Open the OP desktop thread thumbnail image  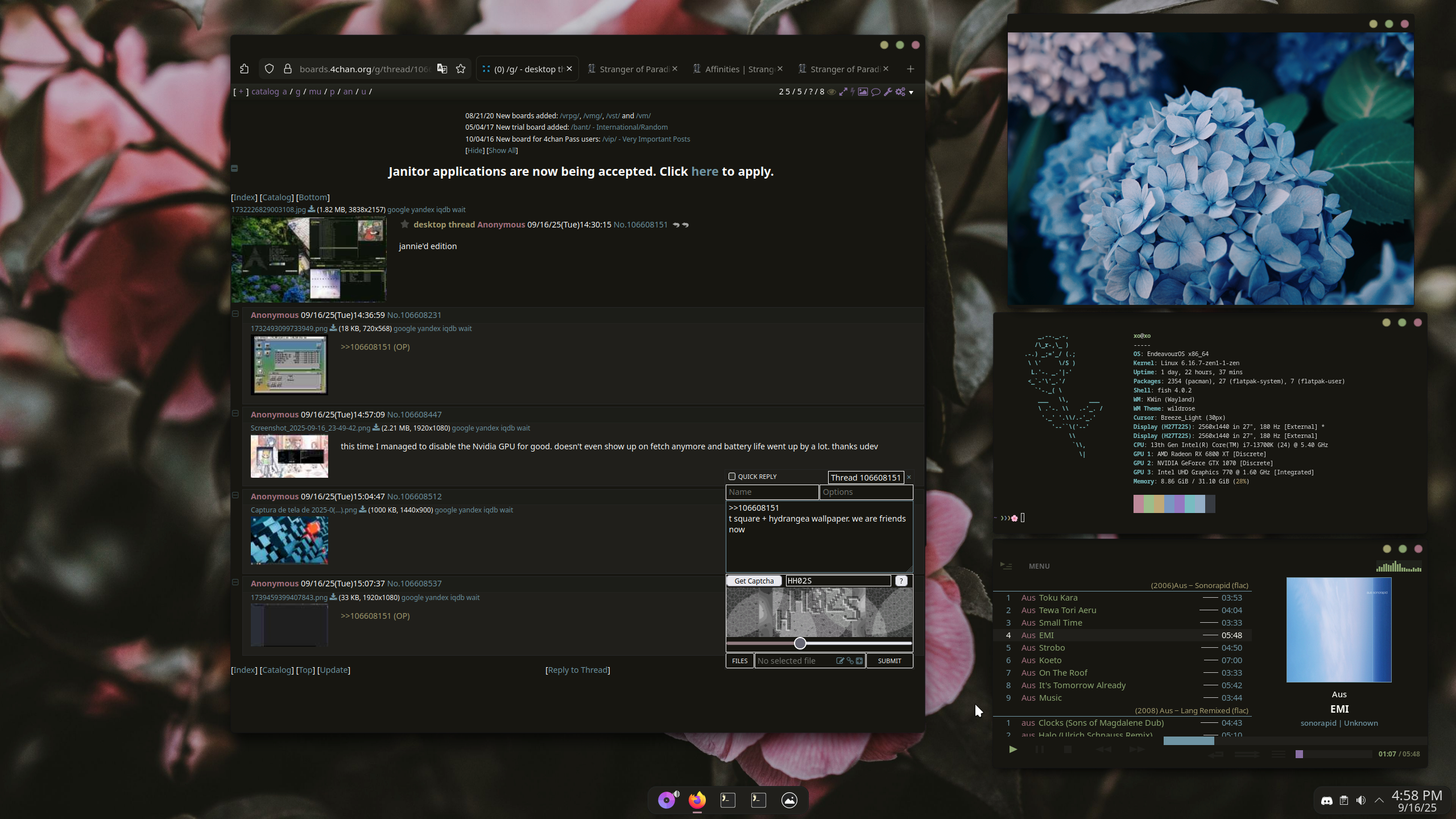[308, 259]
